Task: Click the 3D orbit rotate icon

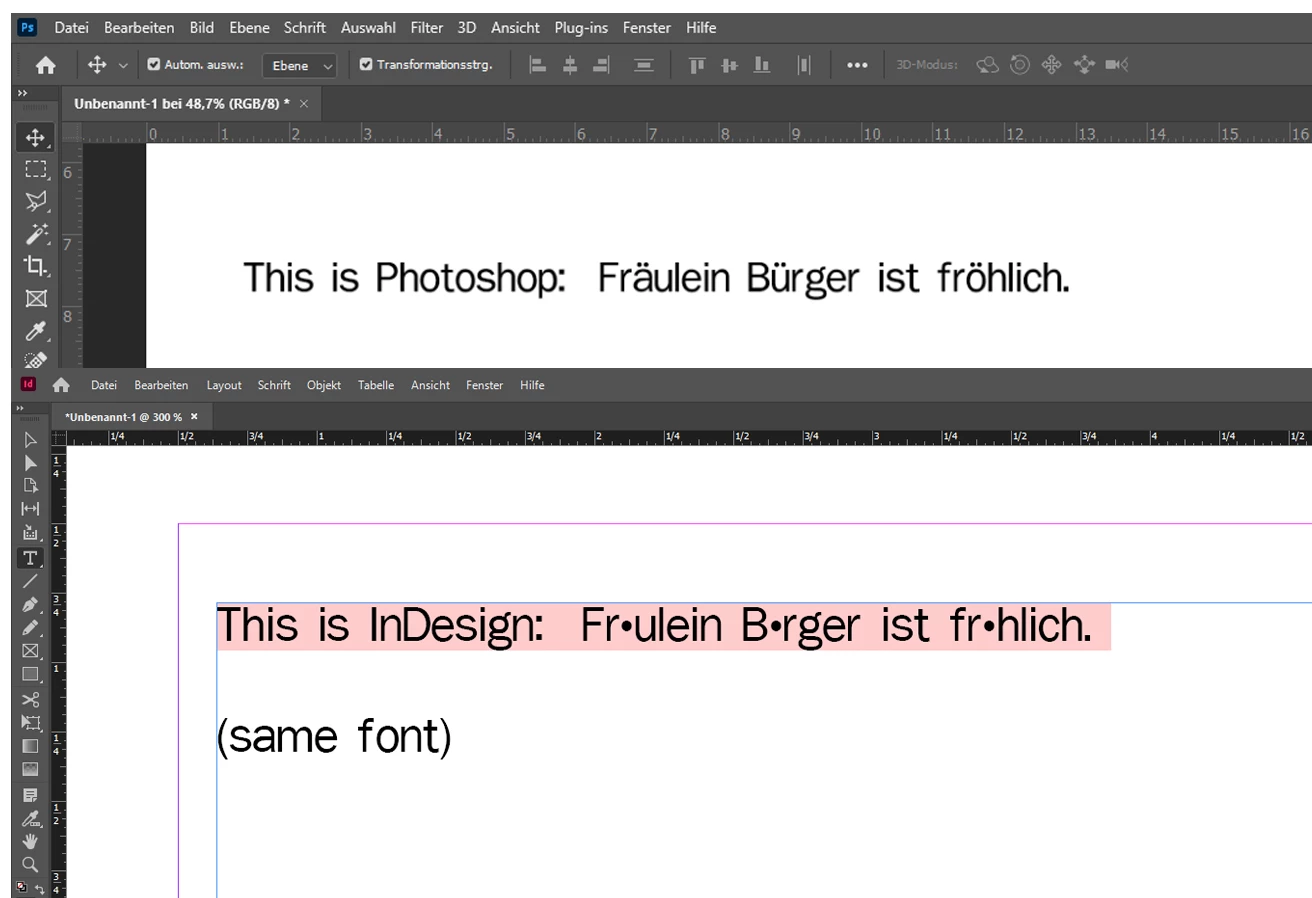Action: pos(987,65)
